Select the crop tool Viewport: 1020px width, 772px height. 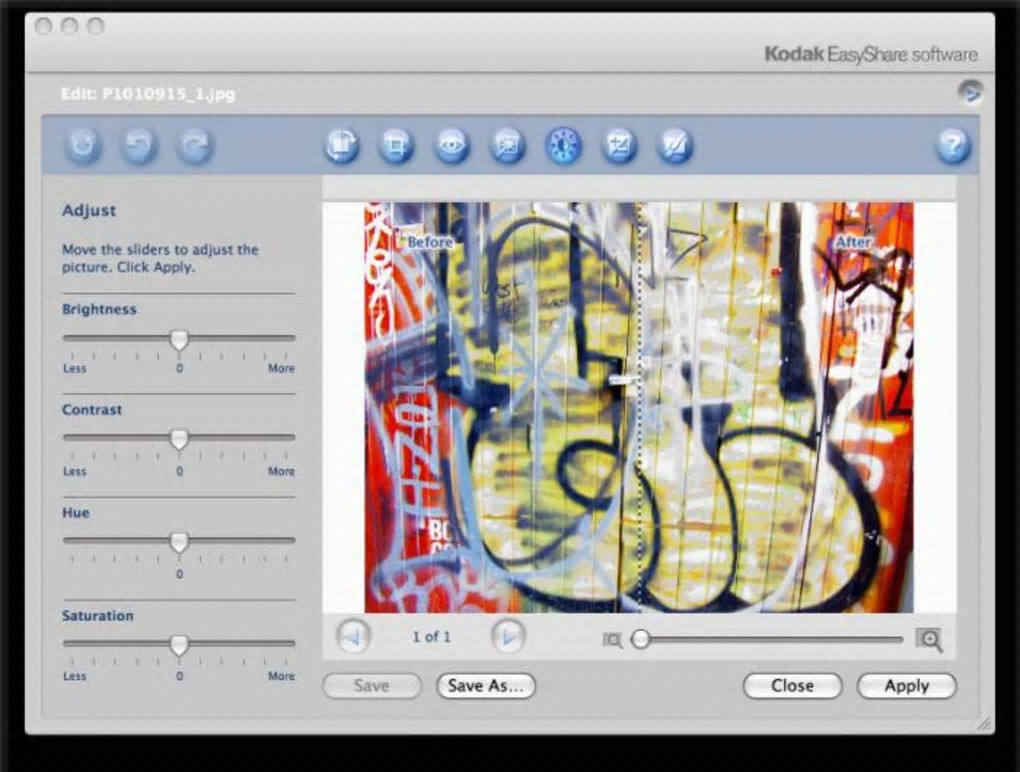tap(396, 144)
